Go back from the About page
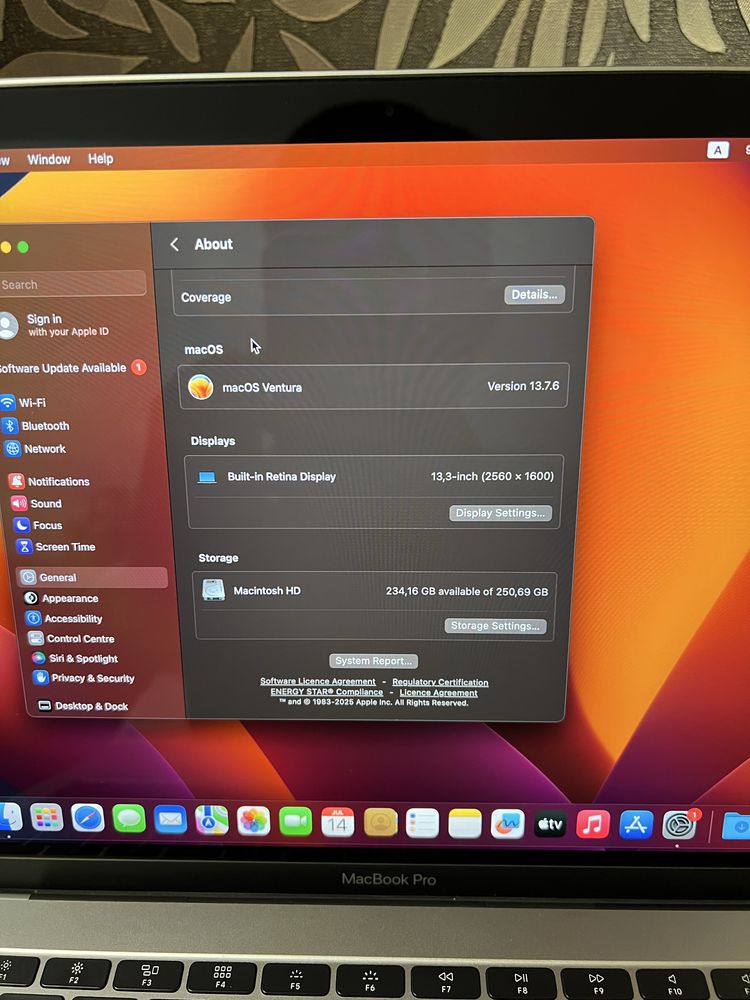This screenshot has height=1000, width=750. click(174, 244)
